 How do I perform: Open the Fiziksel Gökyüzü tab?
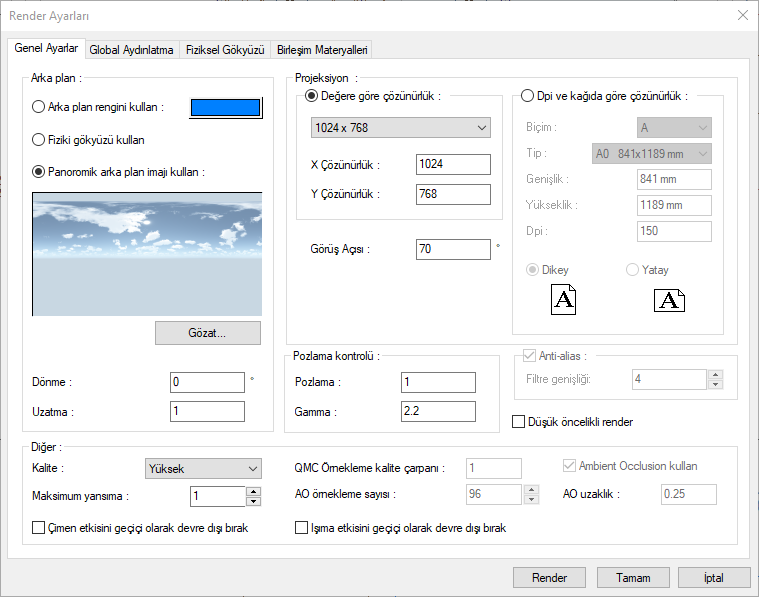tap(225, 49)
